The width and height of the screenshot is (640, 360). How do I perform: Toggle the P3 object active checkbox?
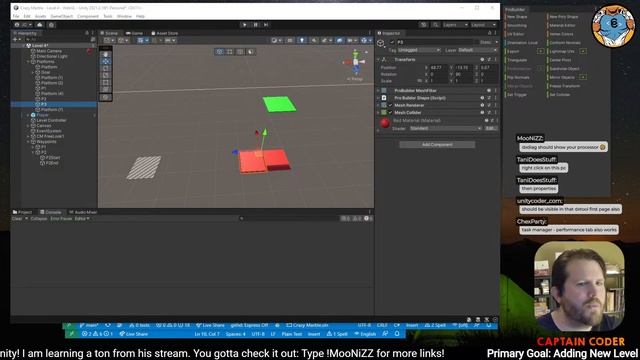(x=392, y=42)
